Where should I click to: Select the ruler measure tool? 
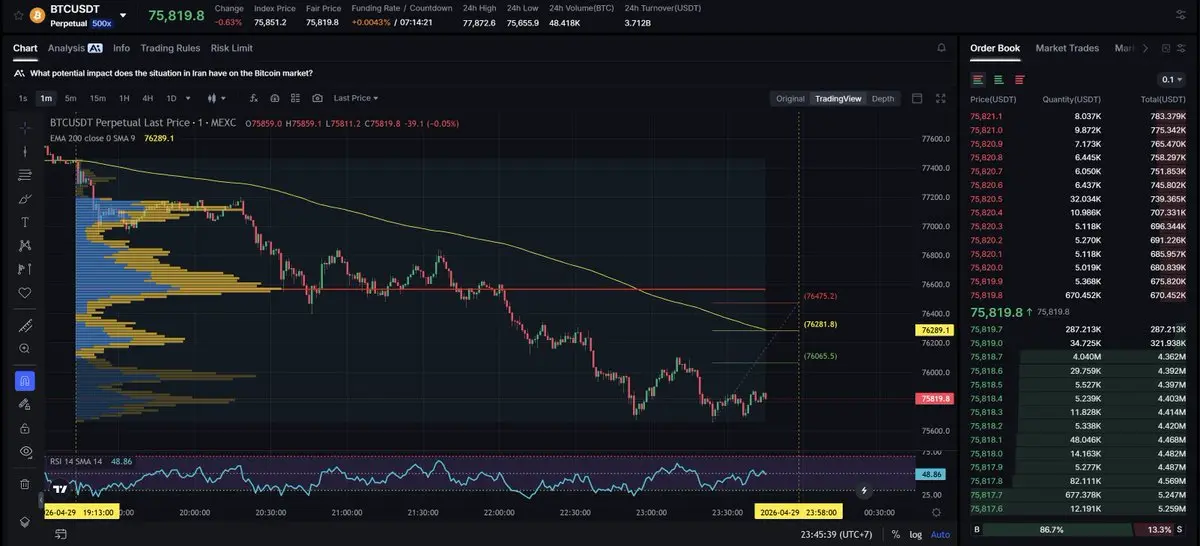coord(25,325)
